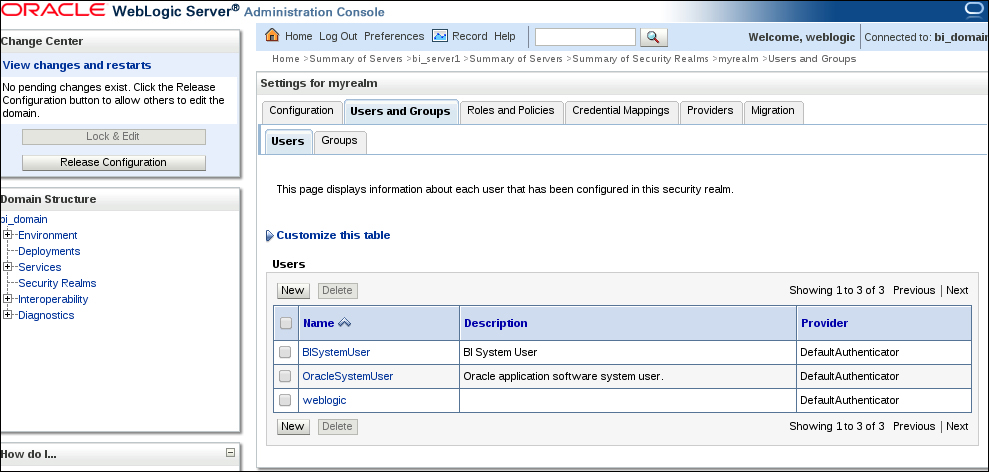
Task: Check the OracleSystemUser row checkbox
Action: click(285, 376)
